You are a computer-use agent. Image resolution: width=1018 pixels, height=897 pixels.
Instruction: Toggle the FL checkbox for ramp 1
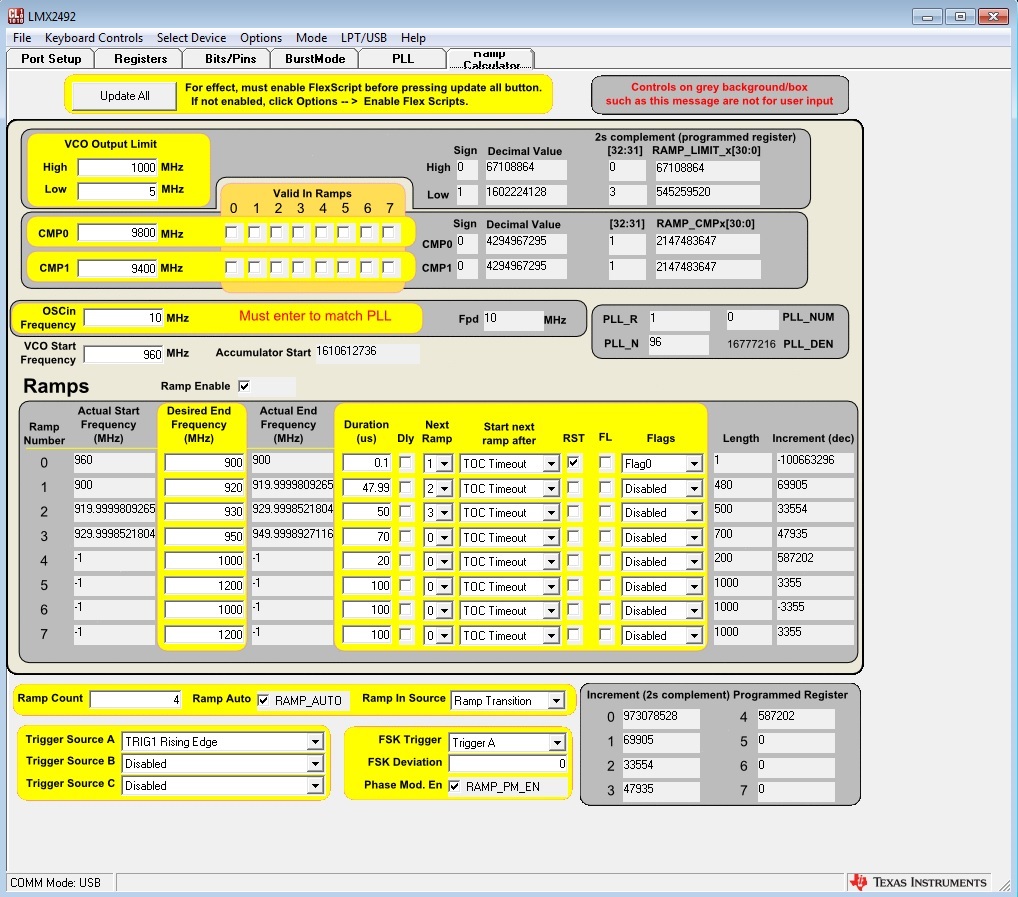pyautogui.click(x=605, y=487)
